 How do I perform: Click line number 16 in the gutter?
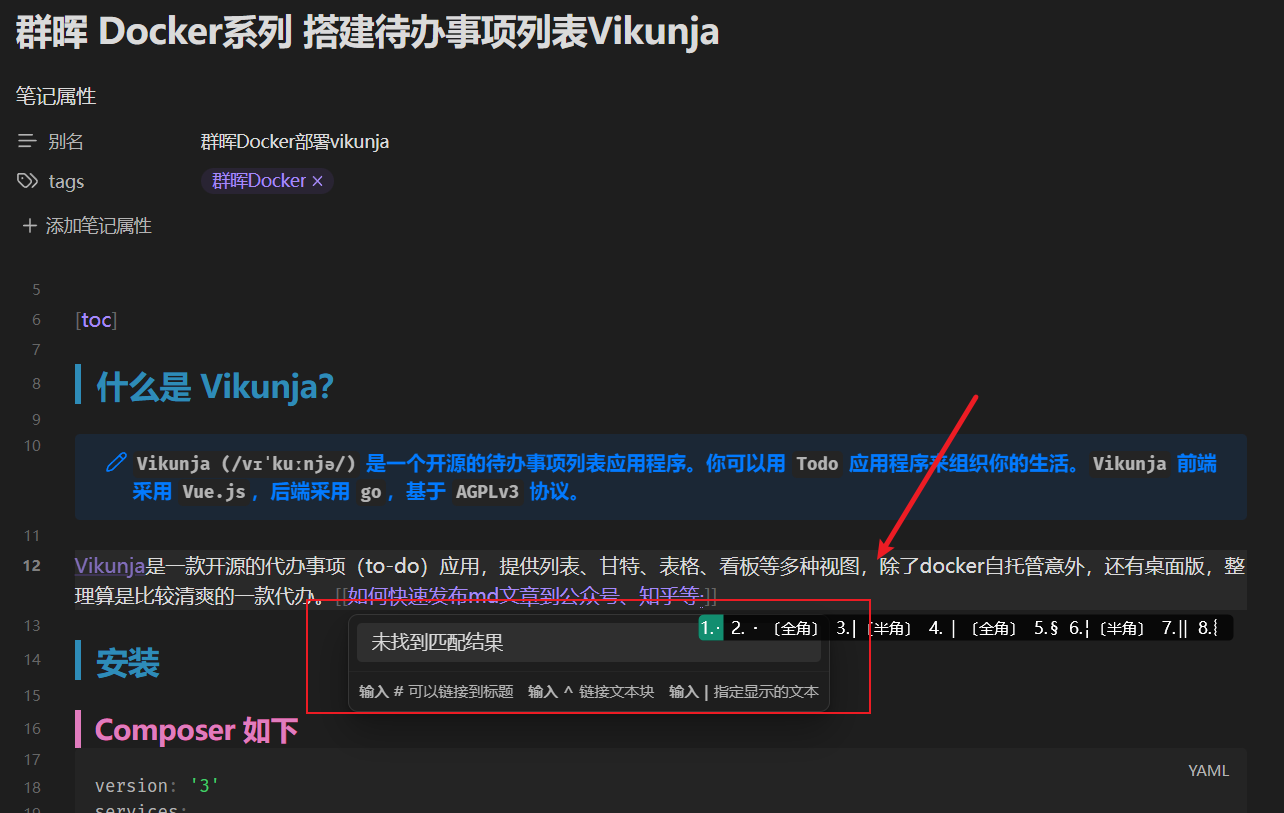pyautogui.click(x=32, y=729)
